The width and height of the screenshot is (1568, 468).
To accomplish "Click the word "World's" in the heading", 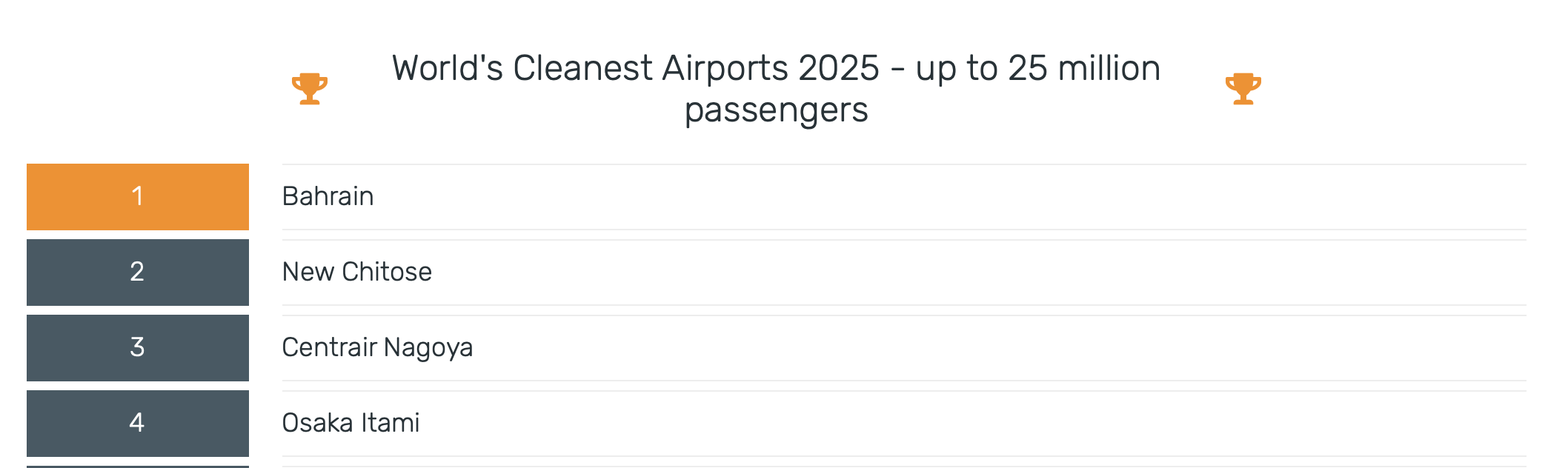I will [x=448, y=68].
